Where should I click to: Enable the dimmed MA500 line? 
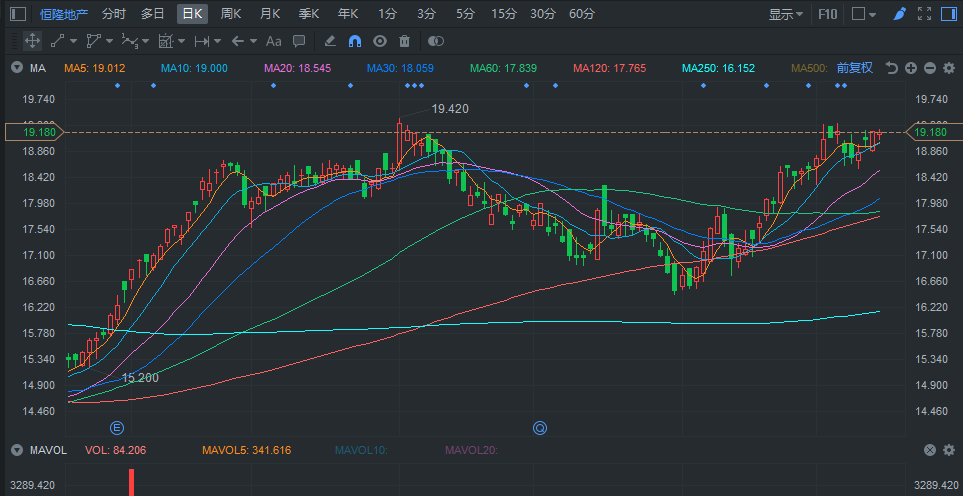809,68
